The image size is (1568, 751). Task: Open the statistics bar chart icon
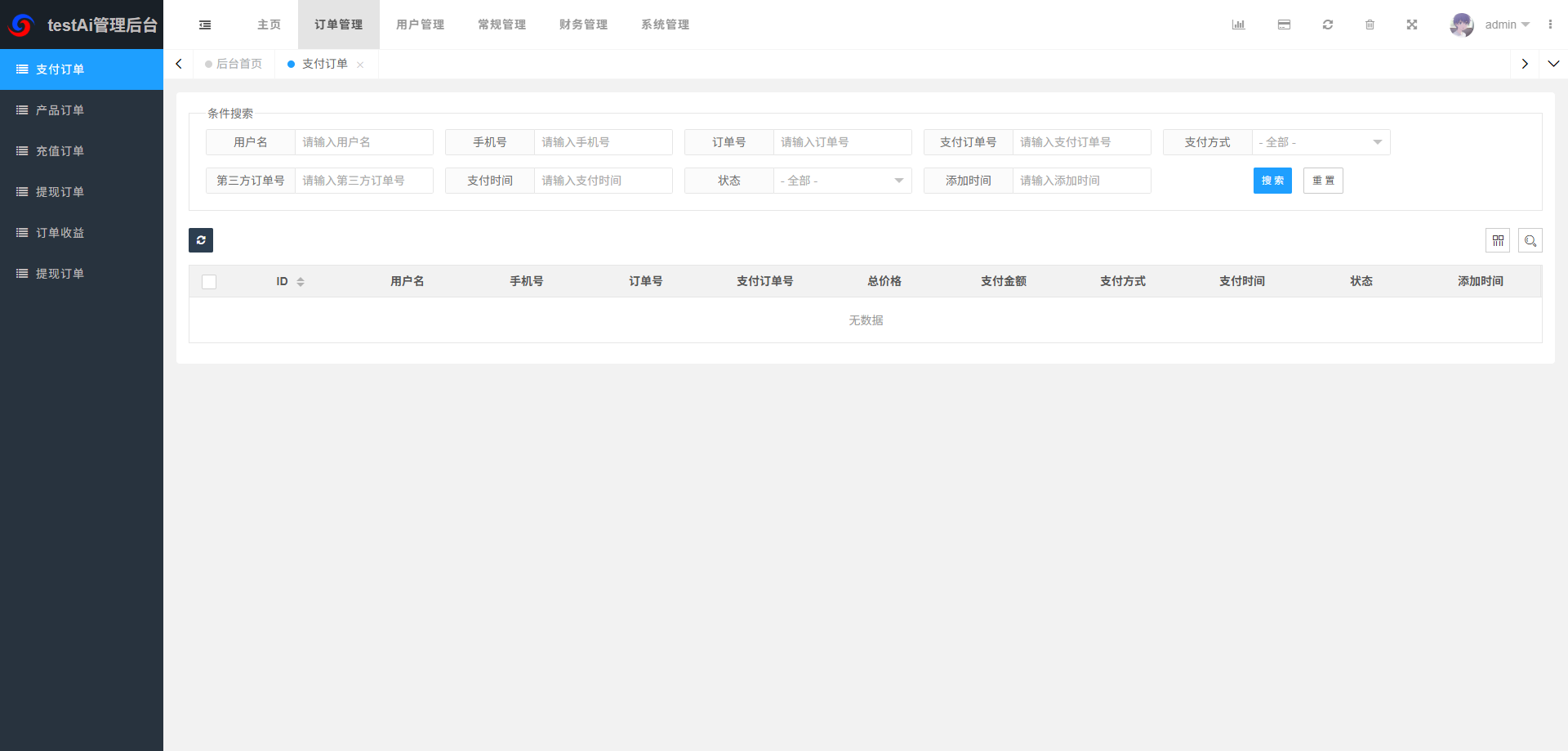coord(1238,25)
